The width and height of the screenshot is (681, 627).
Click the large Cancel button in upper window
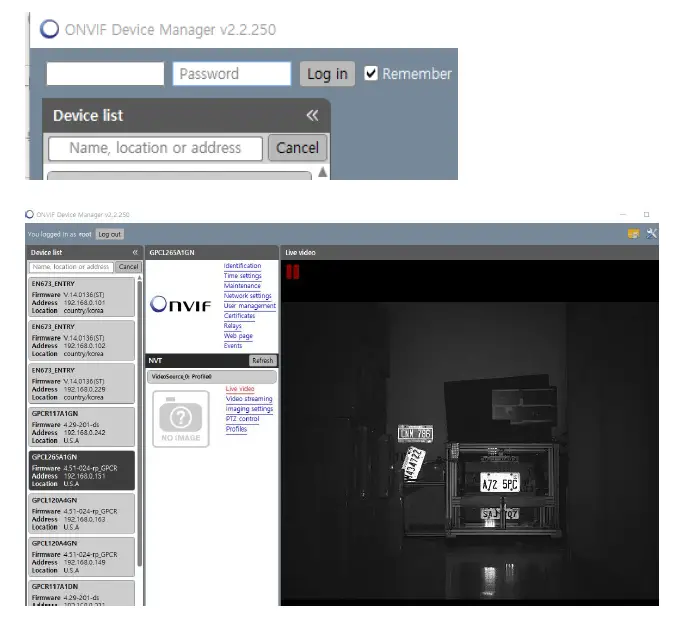(x=298, y=148)
